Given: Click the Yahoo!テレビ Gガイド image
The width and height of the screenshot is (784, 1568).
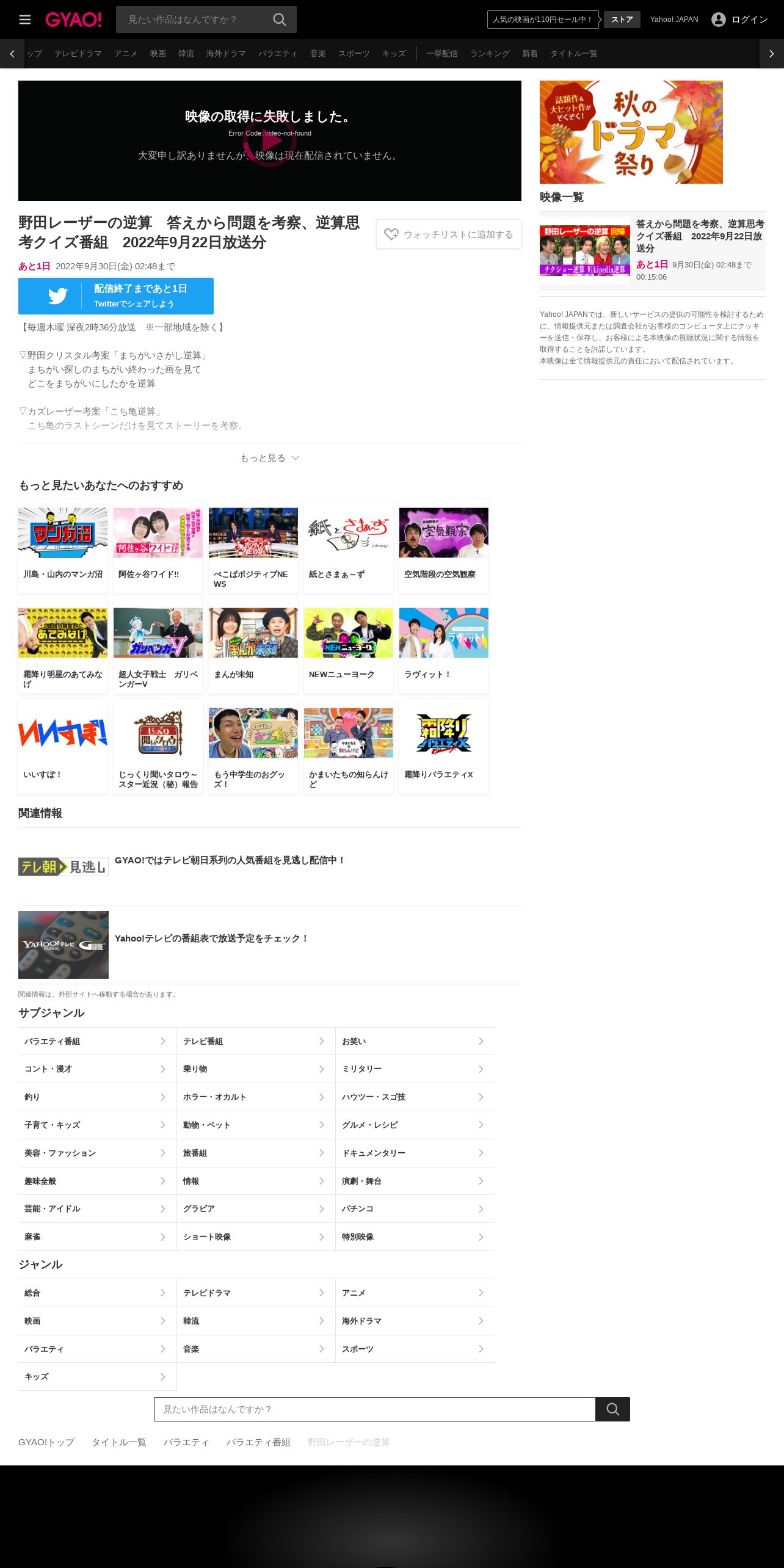Looking at the screenshot, I should (64, 945).
